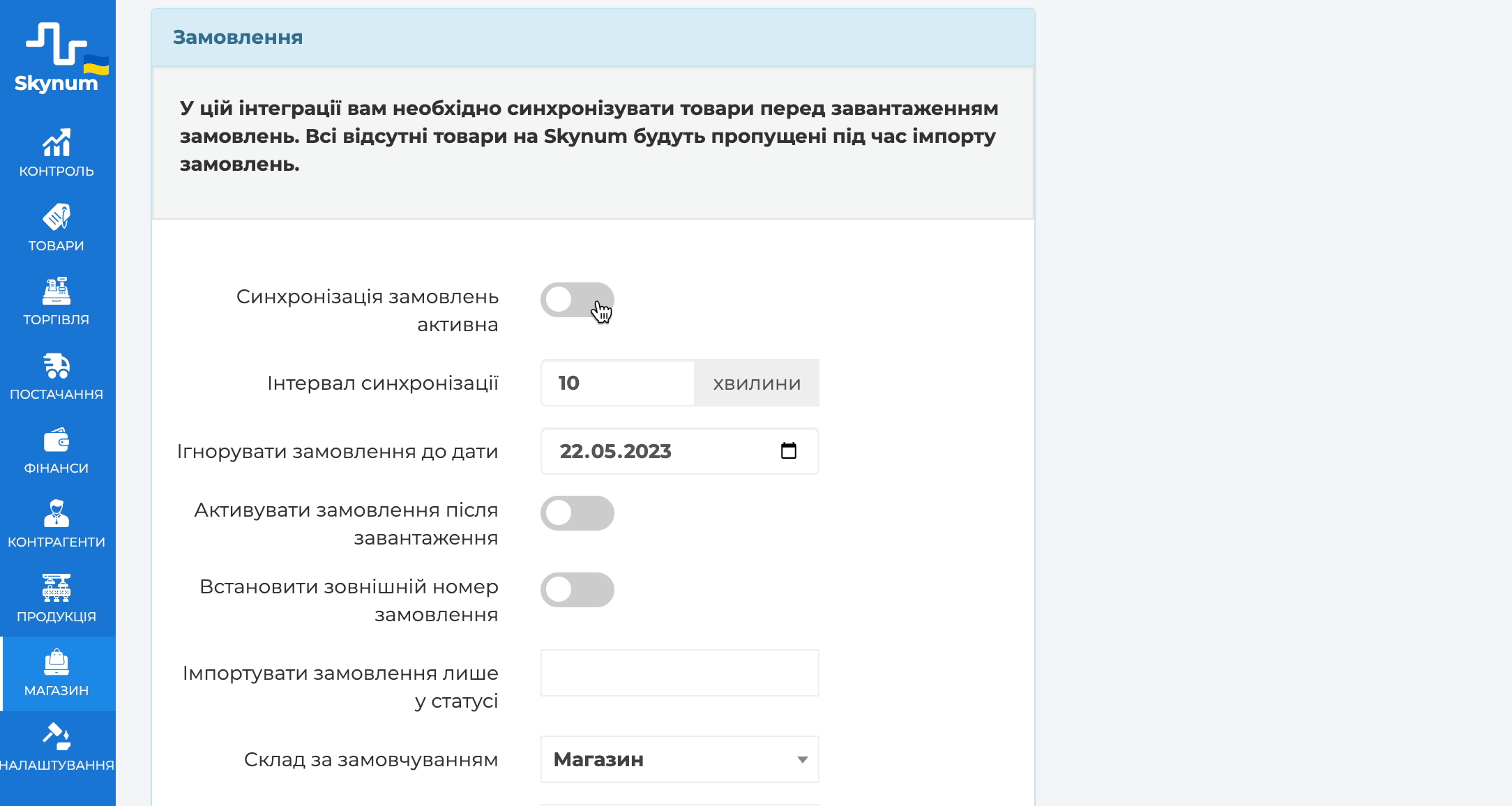The width and height of the screenshot is (1512, 806).
Task: Turn on Встановити зовнішній номер замовлення
Action: pyautogui.click(x=577, y=590)
